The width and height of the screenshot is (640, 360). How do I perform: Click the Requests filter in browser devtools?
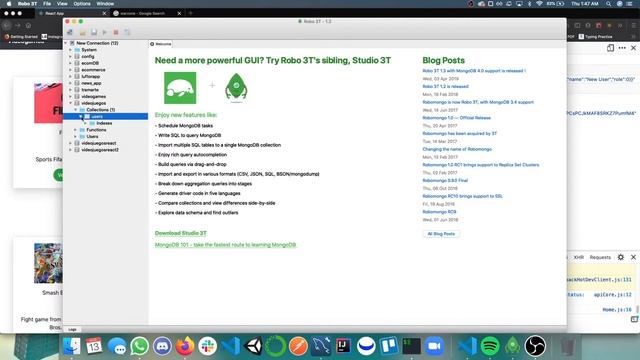pos(600,257)
